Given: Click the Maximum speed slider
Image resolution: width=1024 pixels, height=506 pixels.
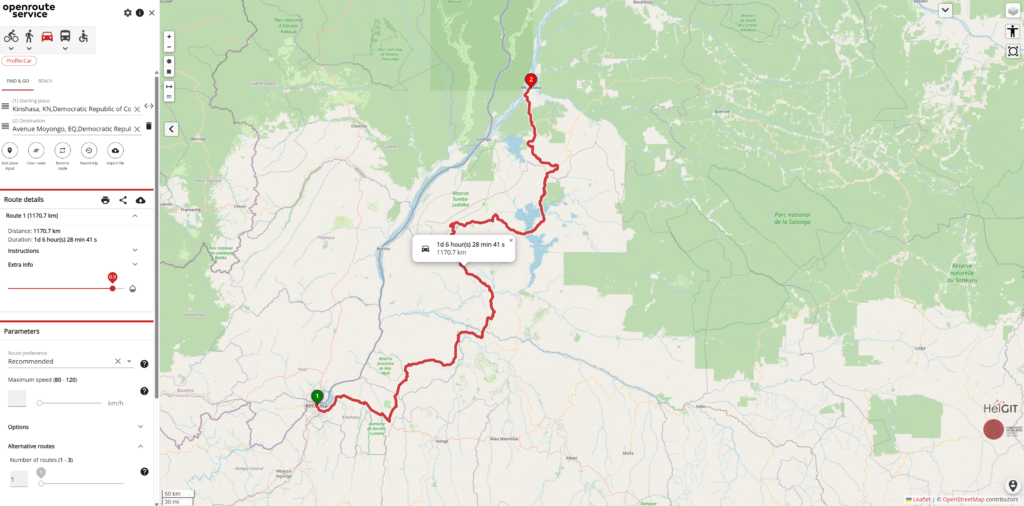Looking at the screenshot, I should pos(71,403).
